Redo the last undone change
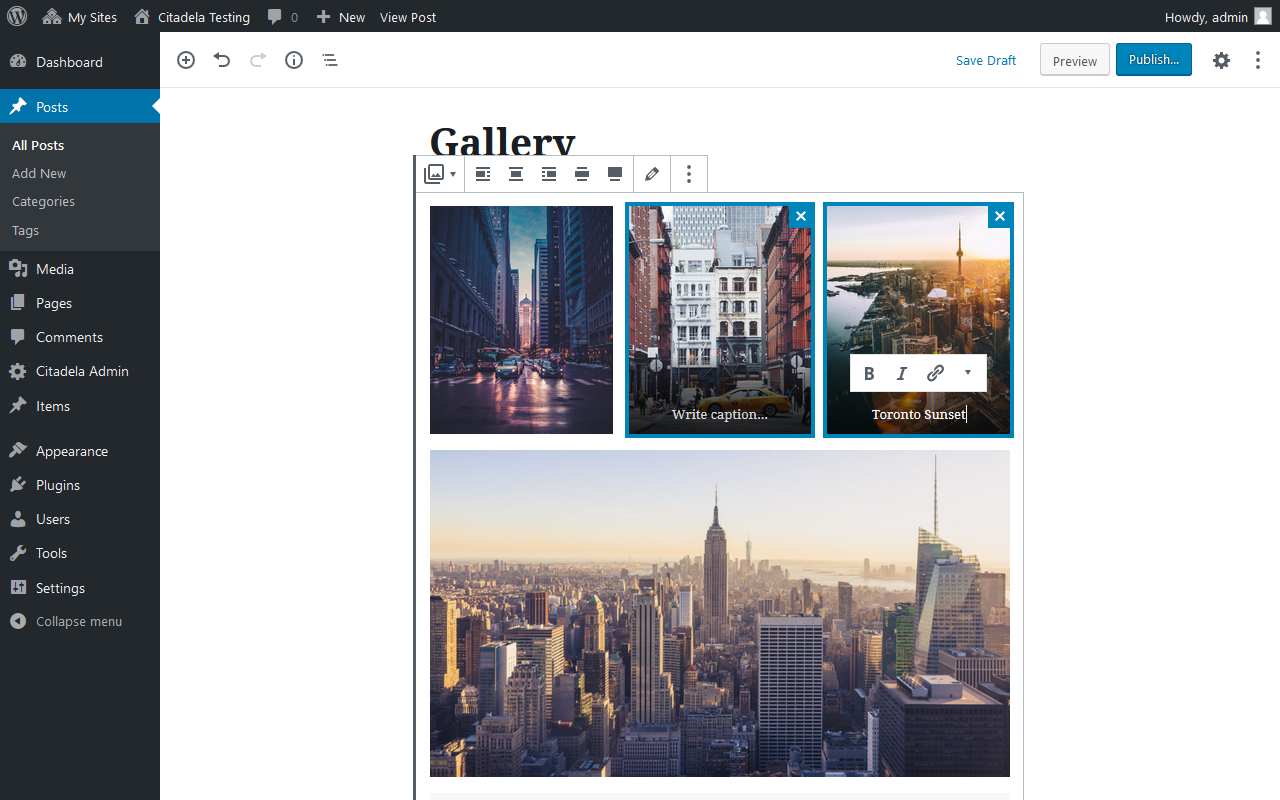Screen dimensions: 1280x800 258,60
